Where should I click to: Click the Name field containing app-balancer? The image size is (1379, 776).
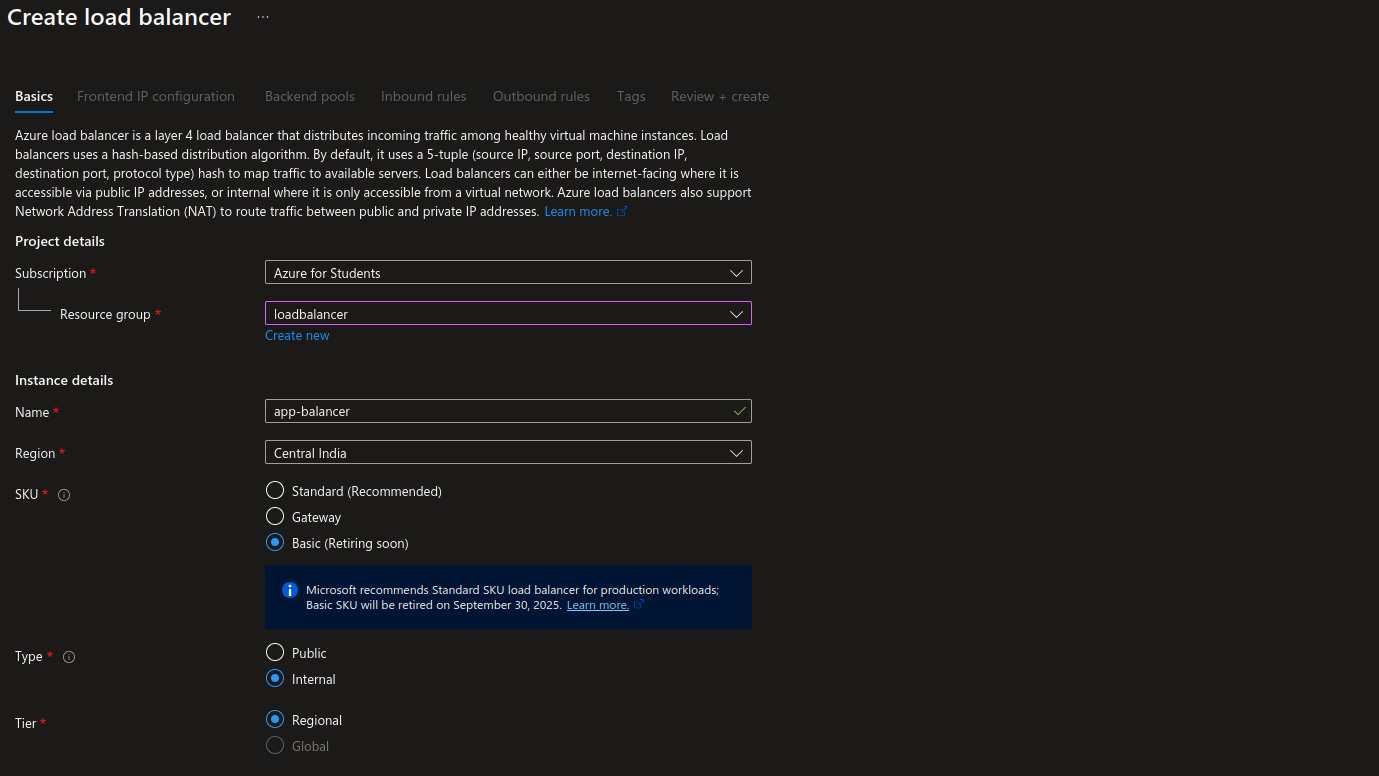click(x=495, y=411)
